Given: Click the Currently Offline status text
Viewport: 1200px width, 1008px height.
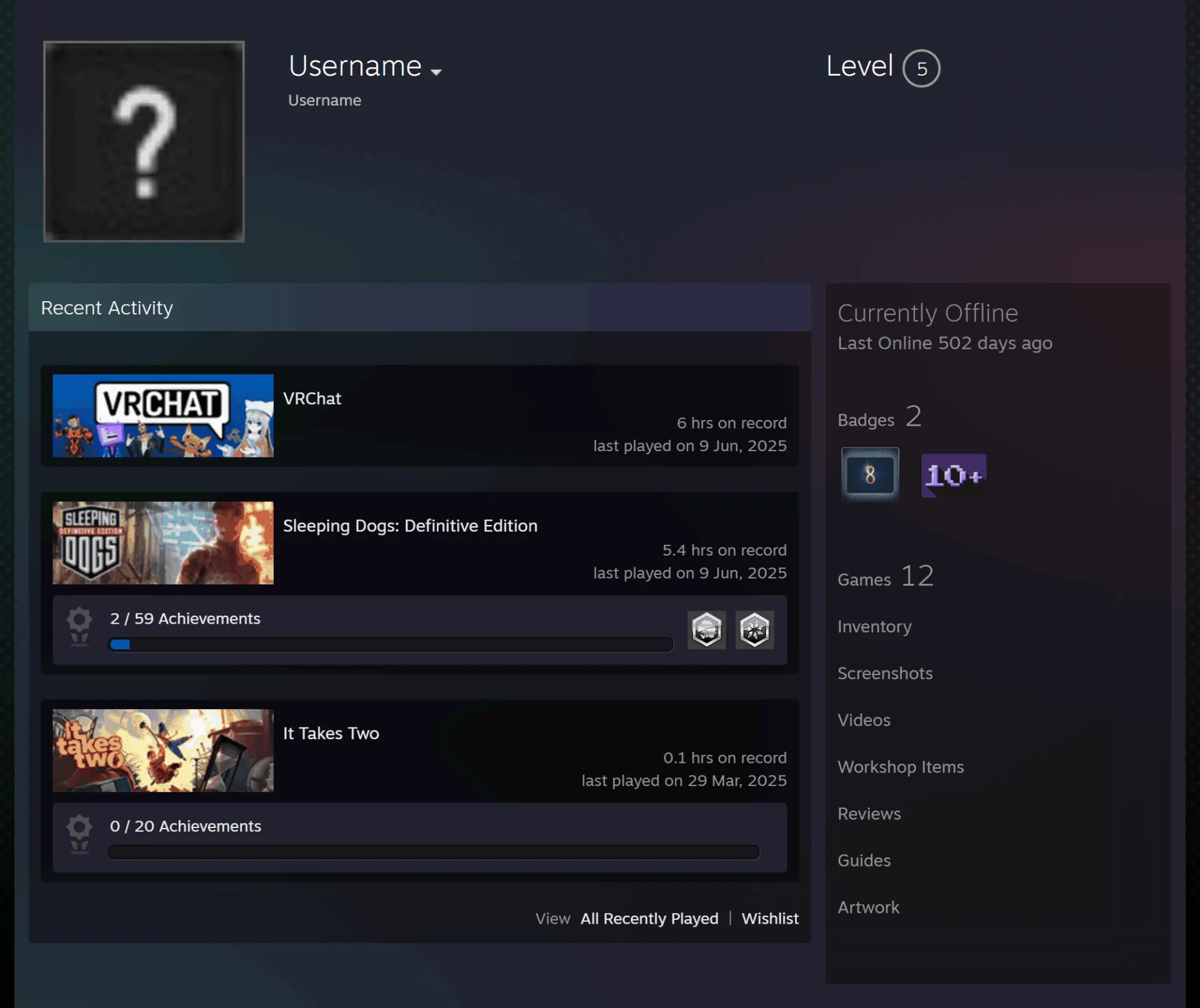Looking at the screenshot, I should click(x=927, y=313).
